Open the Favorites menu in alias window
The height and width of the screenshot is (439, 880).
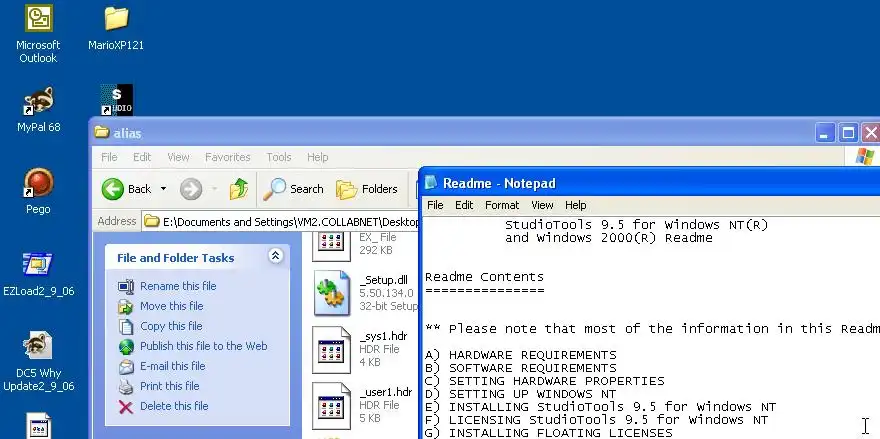(x=227, y=157)
